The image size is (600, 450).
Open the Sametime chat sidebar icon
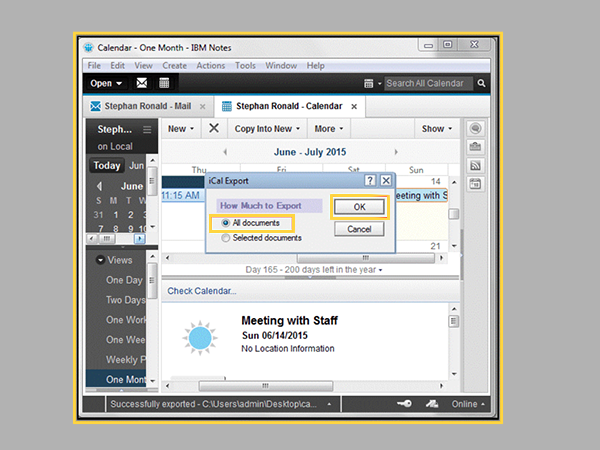tap(475, 128)
